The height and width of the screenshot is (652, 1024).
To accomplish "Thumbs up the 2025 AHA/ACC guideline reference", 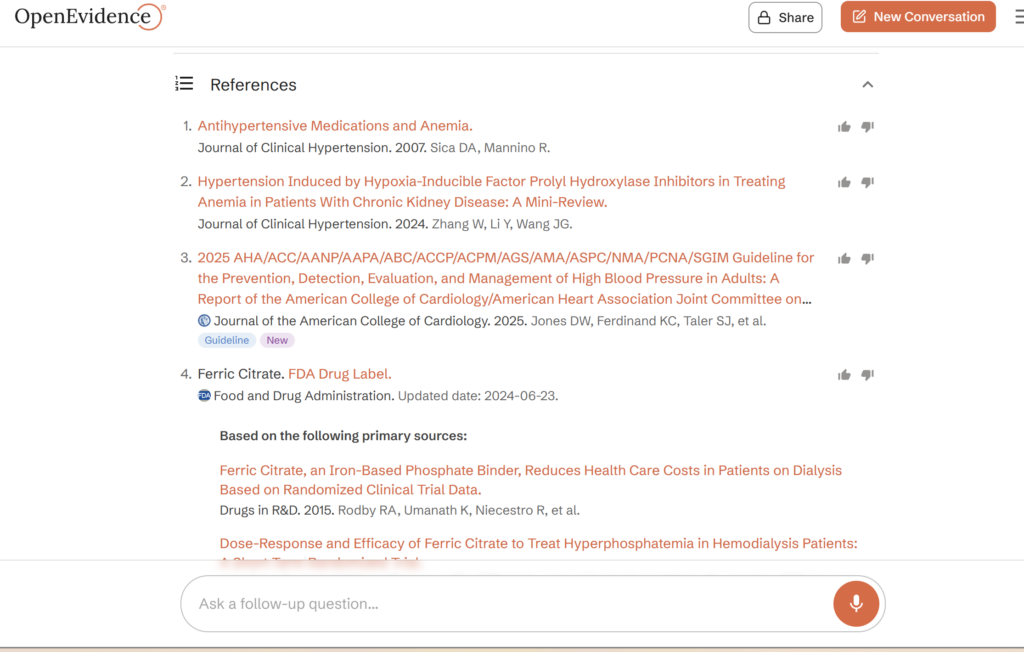I will coord(844,258).
